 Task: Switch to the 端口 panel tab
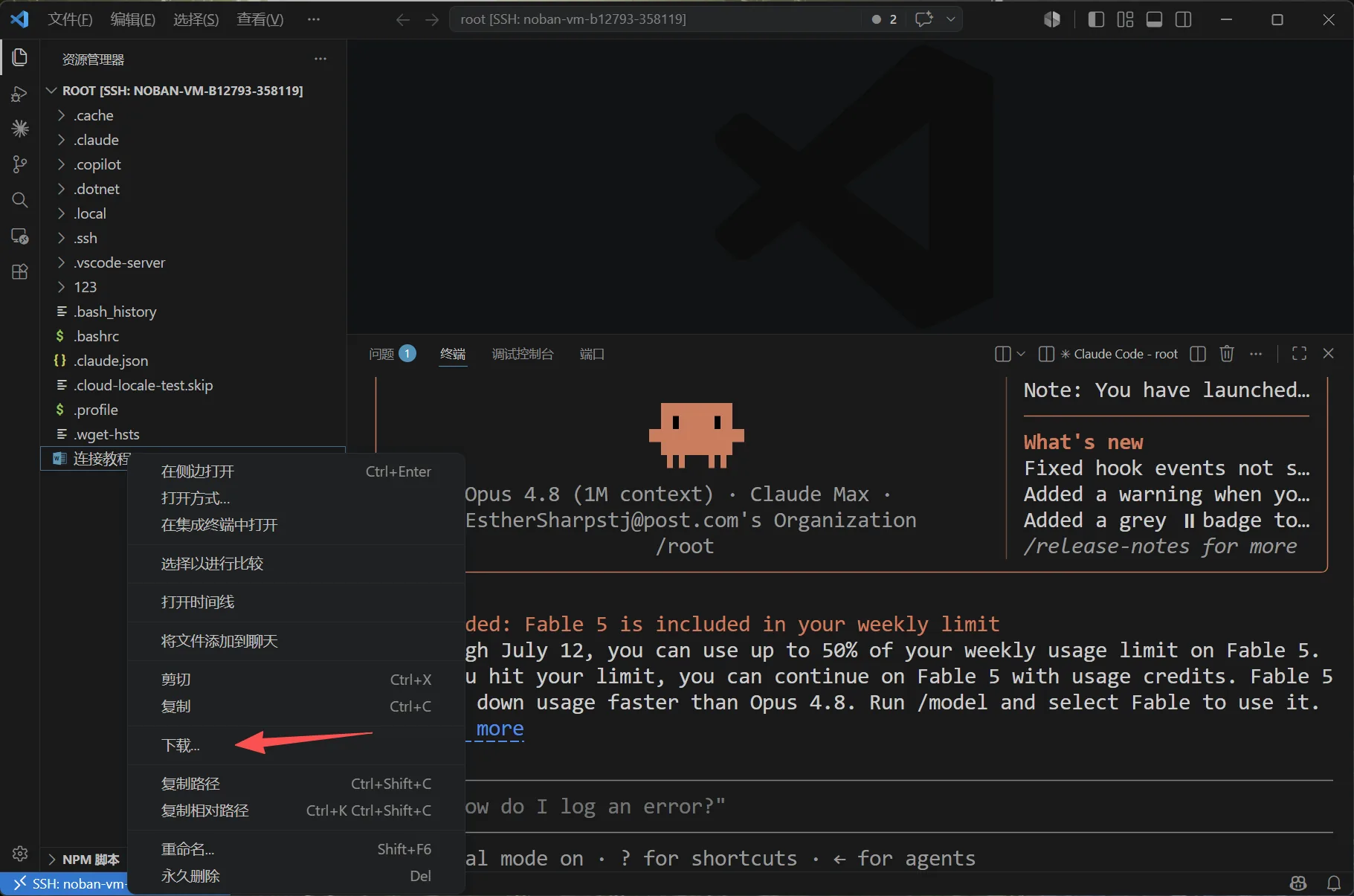592,354
